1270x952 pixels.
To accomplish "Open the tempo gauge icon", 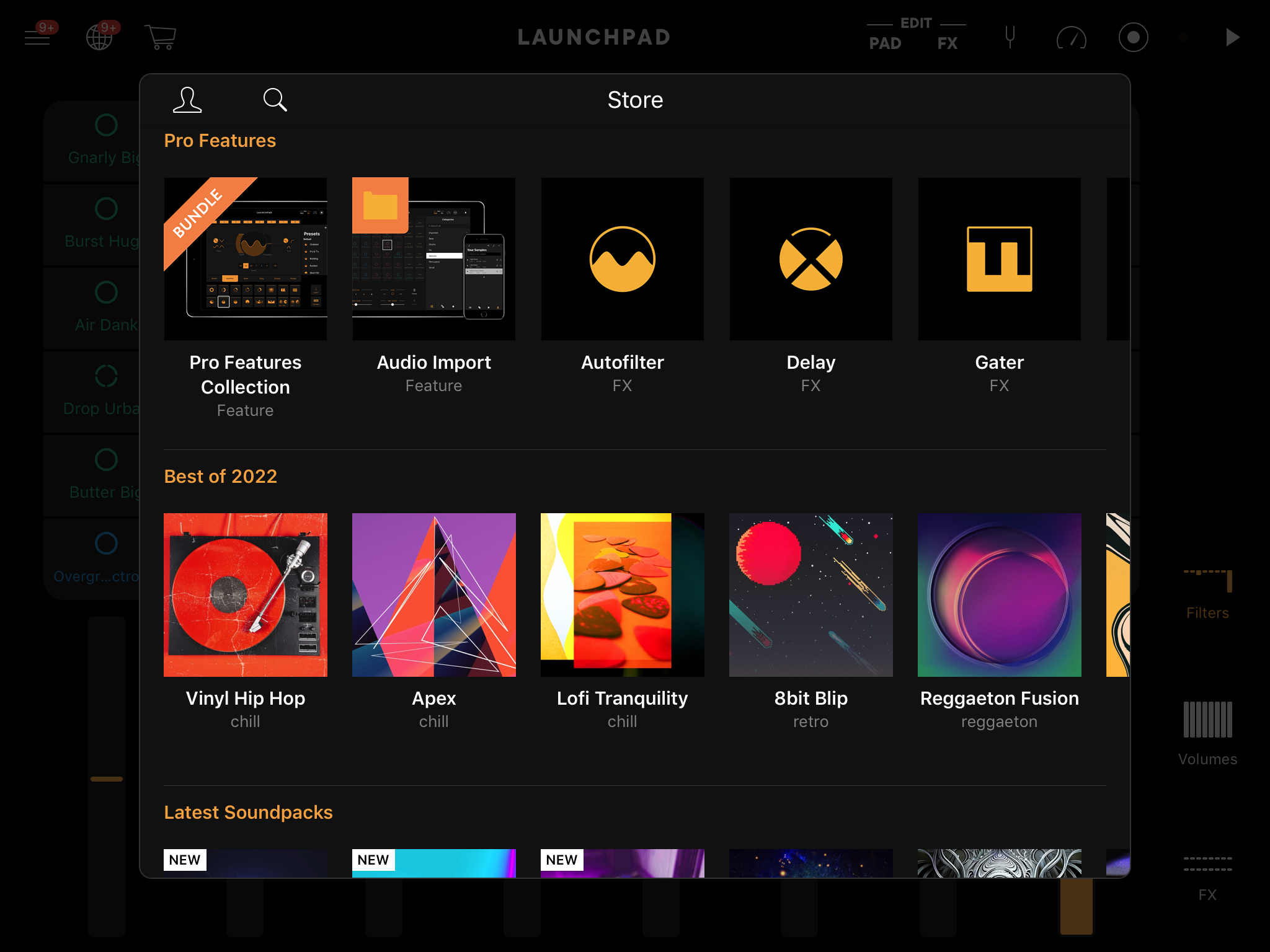I will (x=1071, y=38).
